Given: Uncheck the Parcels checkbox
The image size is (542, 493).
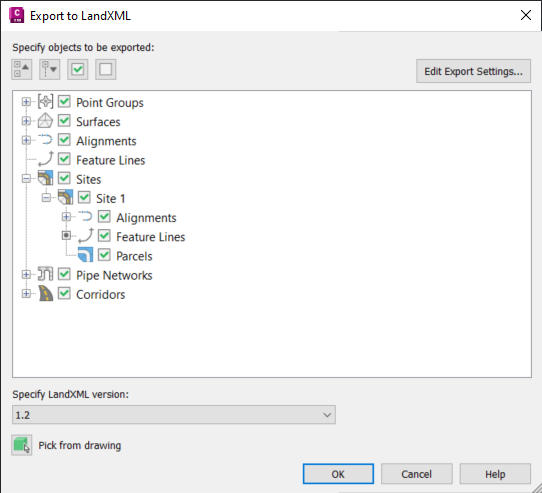Looking at the screenshot, I should coord(104,255).
